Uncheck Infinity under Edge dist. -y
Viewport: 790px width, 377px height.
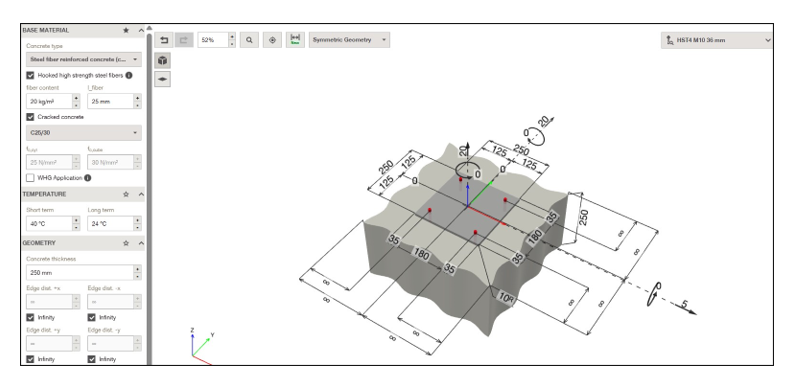92,359
